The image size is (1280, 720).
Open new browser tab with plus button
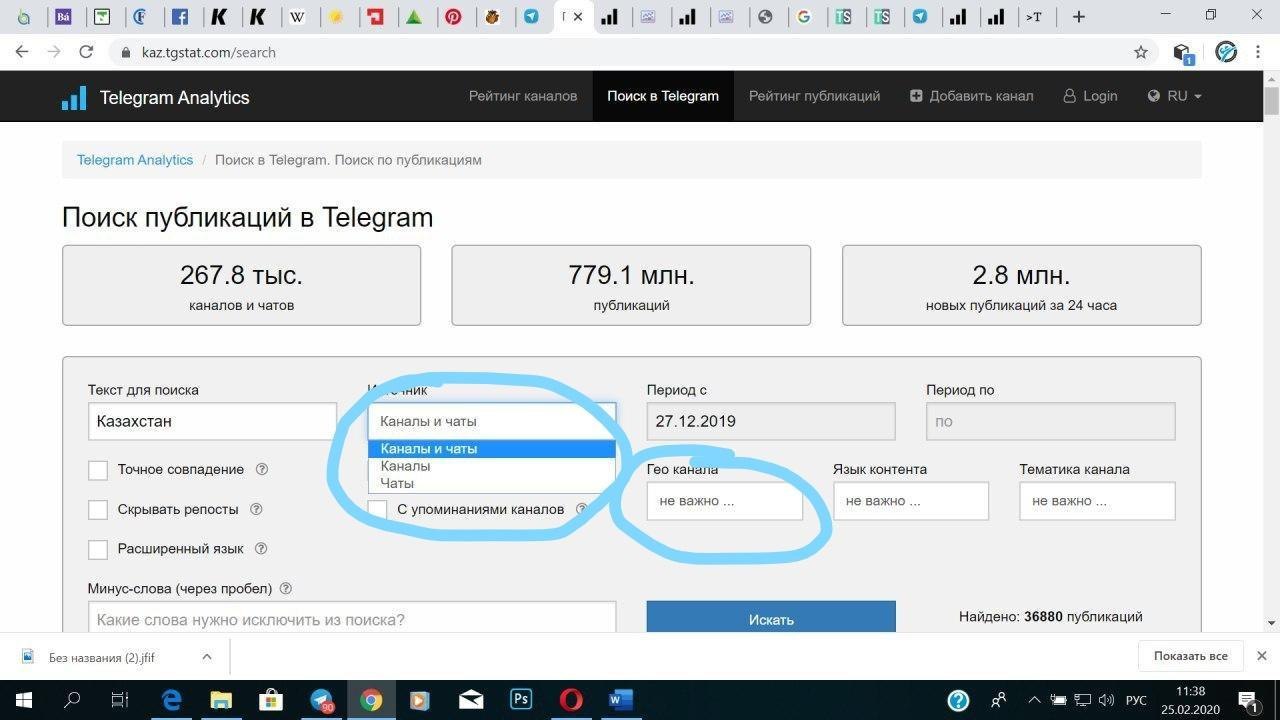tap(1078, 17)
